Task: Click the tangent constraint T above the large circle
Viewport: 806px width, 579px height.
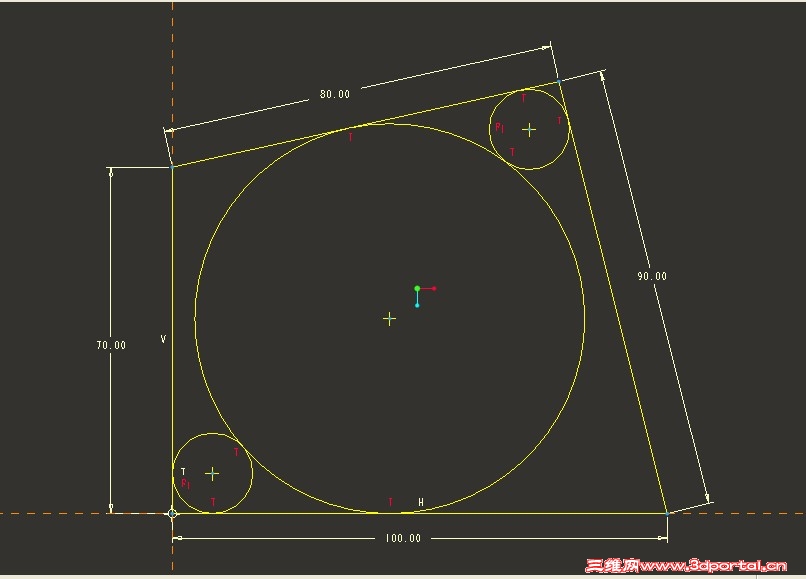Action: [x=350, y=135]
